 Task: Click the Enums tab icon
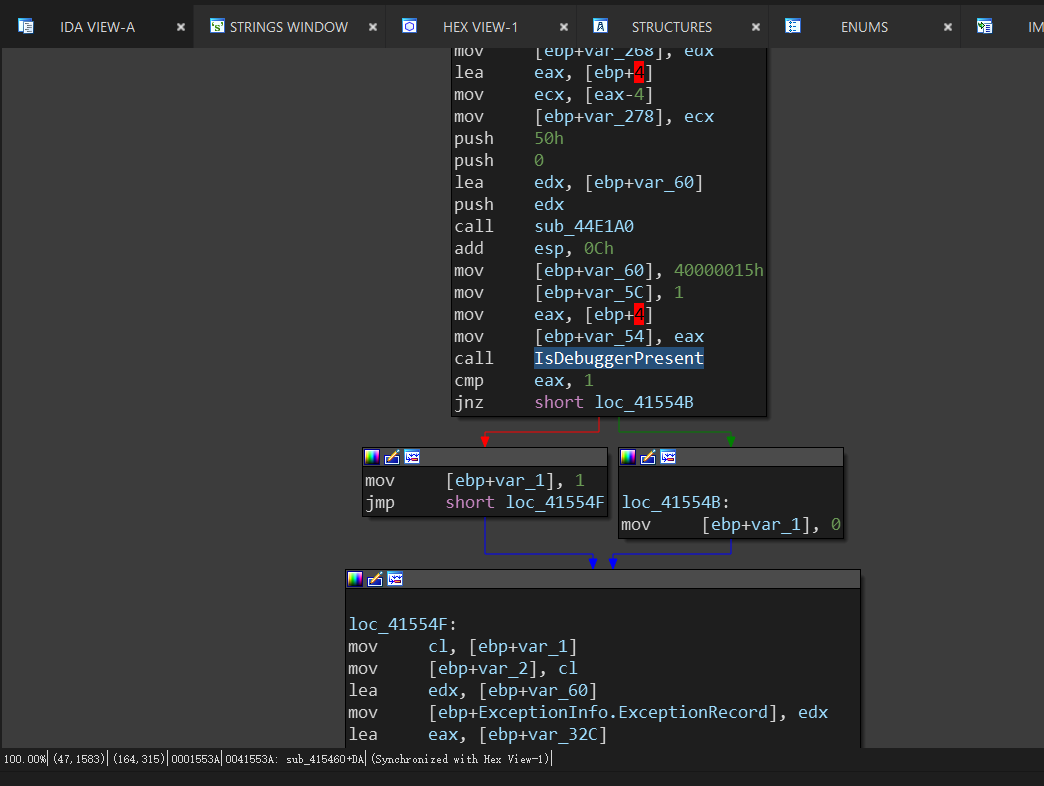pos(792,27)
